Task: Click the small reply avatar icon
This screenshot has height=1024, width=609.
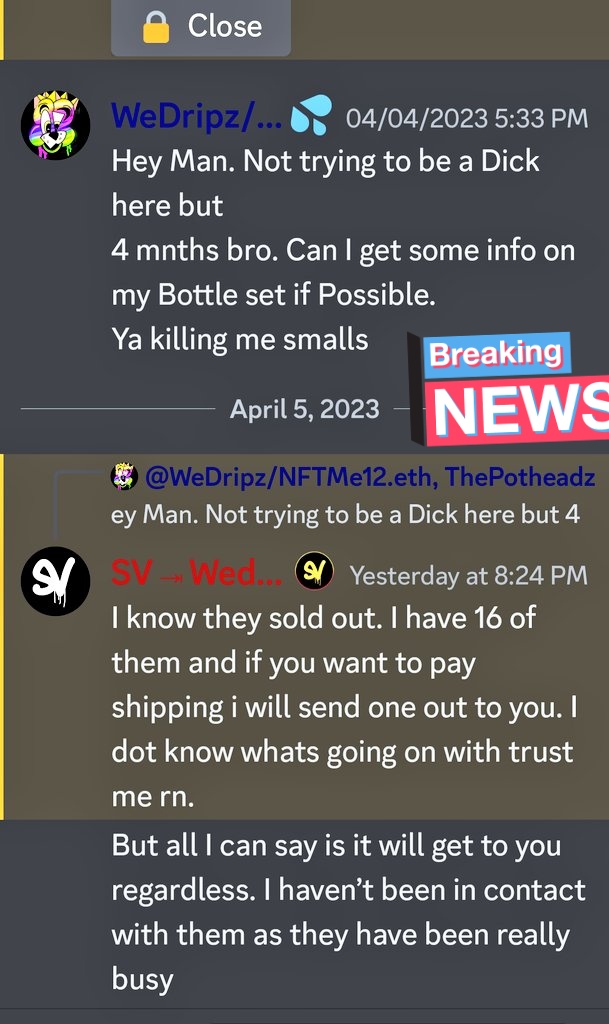Action: tap(124, 477)
